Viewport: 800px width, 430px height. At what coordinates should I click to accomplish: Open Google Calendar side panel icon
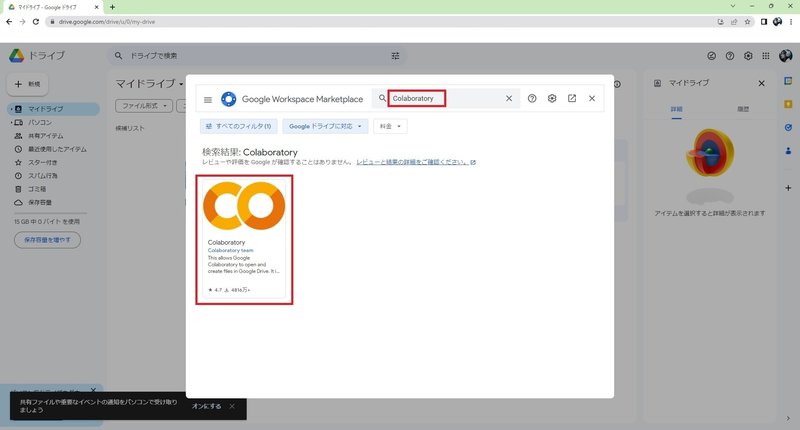coord(788,81)
